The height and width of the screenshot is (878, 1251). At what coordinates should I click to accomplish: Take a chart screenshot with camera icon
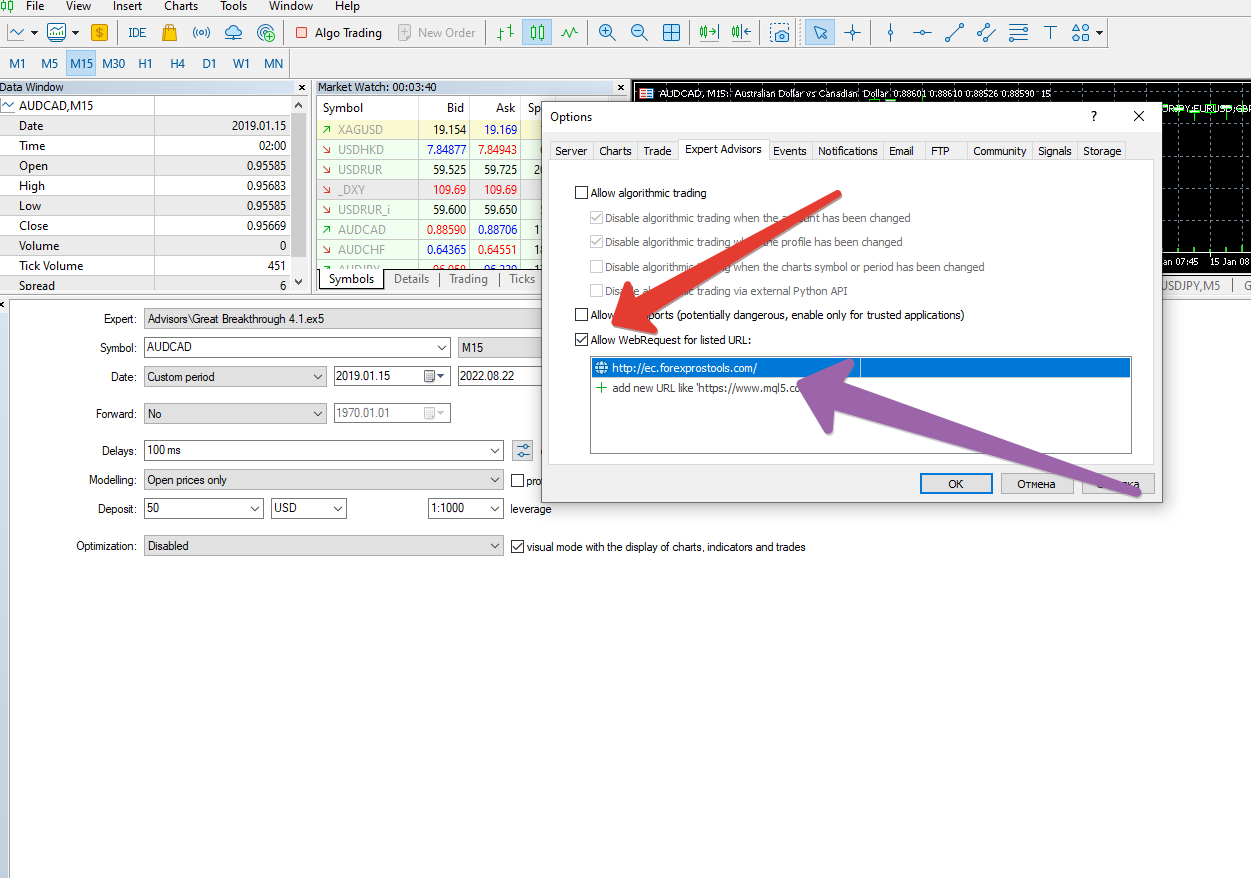[780, 32]
